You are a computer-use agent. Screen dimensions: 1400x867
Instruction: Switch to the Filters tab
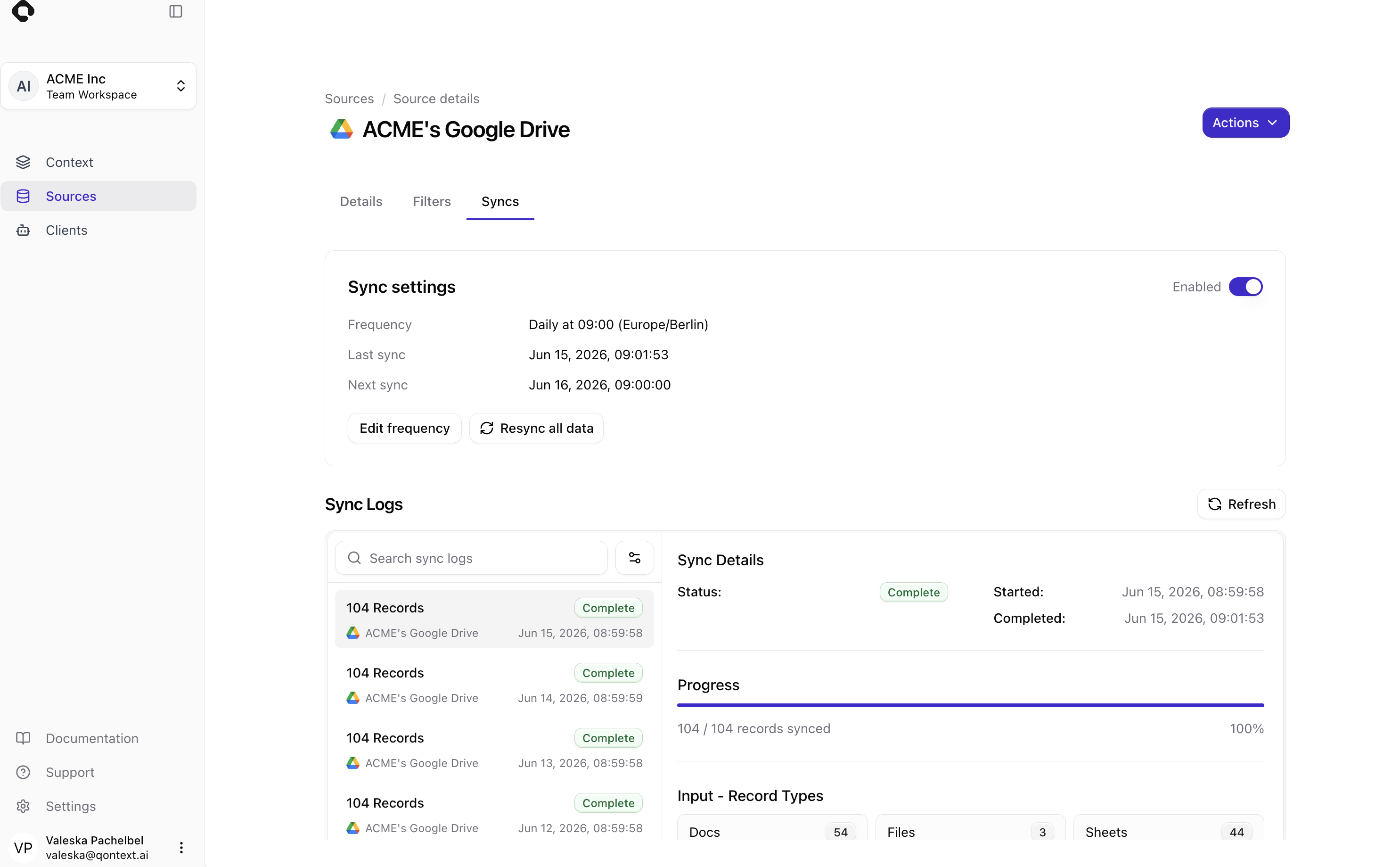point(432,201)
